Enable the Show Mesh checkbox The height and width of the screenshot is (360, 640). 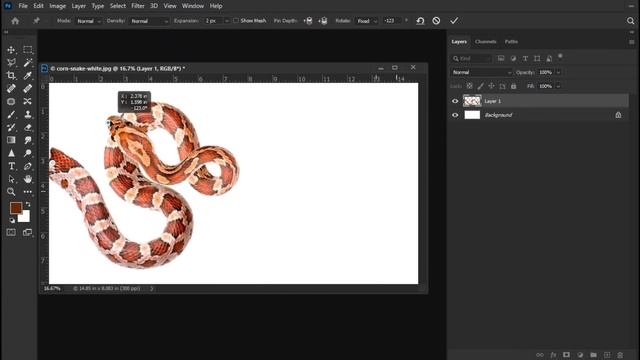(x=236, y=20)
